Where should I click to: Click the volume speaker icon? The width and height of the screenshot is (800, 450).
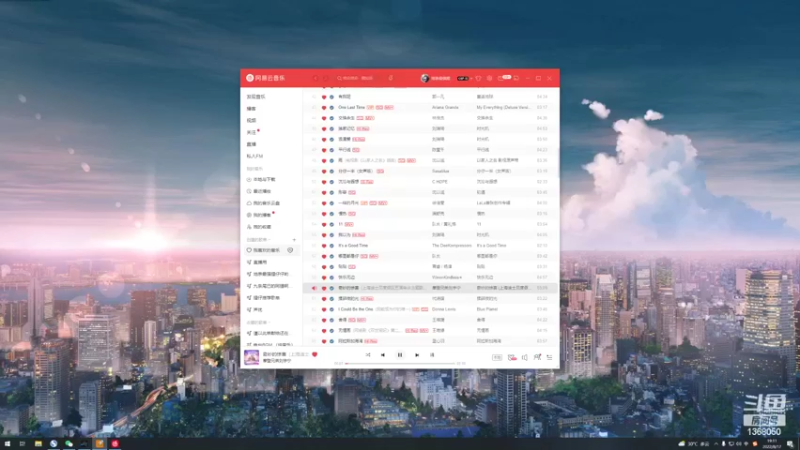pyautogui.click(x=524, y=357)
